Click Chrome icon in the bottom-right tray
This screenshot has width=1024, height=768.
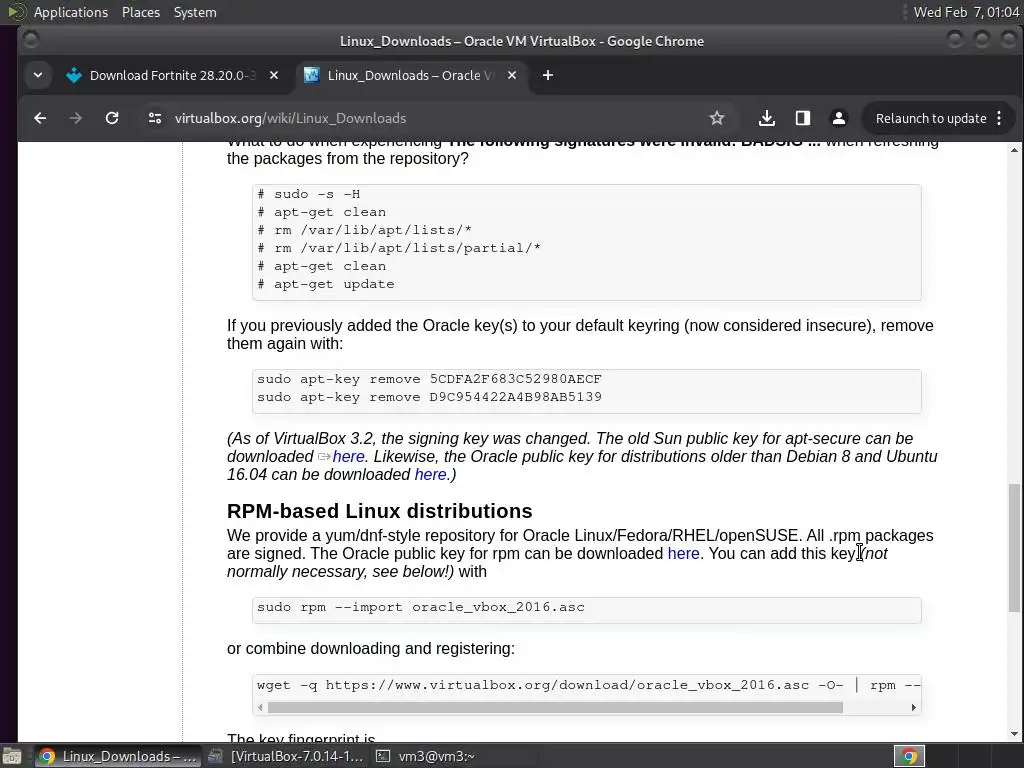click(x=909, y=756)
